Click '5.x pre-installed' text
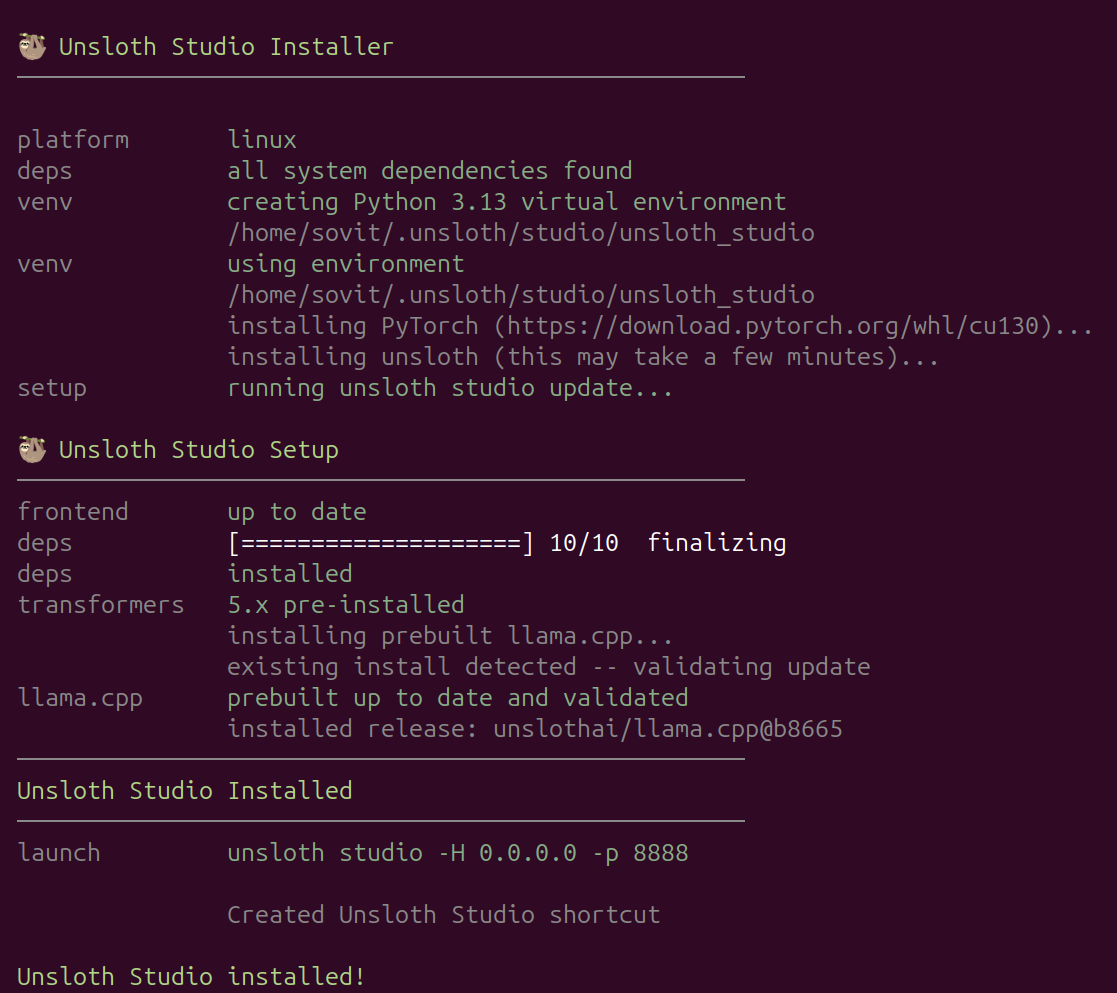Viewport: 1117px width, 993px height. coord(346,605)
